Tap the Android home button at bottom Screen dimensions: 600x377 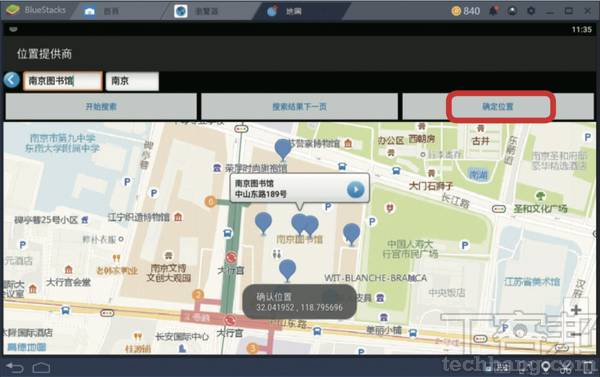pyautogui.click(x=41, y=368)
